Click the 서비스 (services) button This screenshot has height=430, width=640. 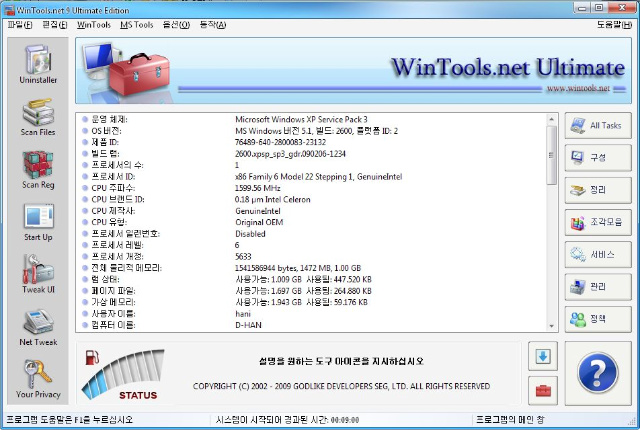[598, 255]
